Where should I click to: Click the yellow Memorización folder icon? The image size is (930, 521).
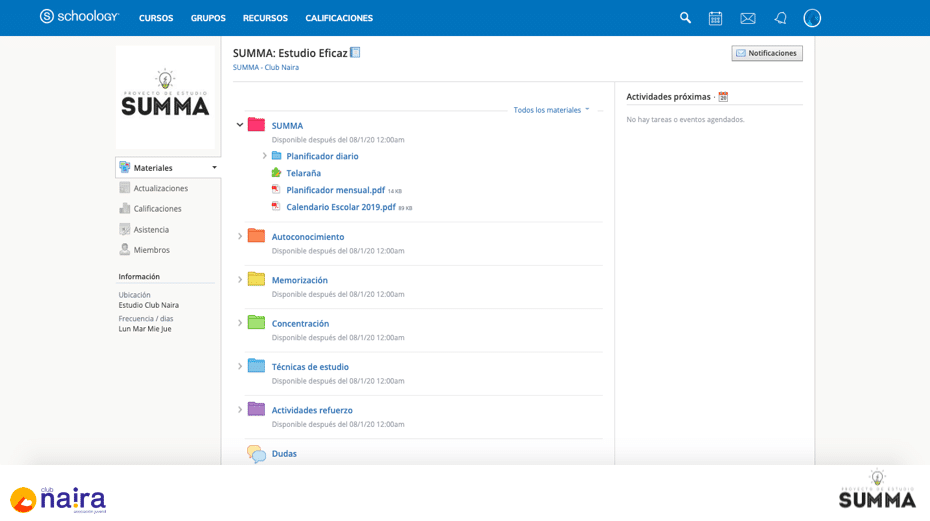(256, 279)
